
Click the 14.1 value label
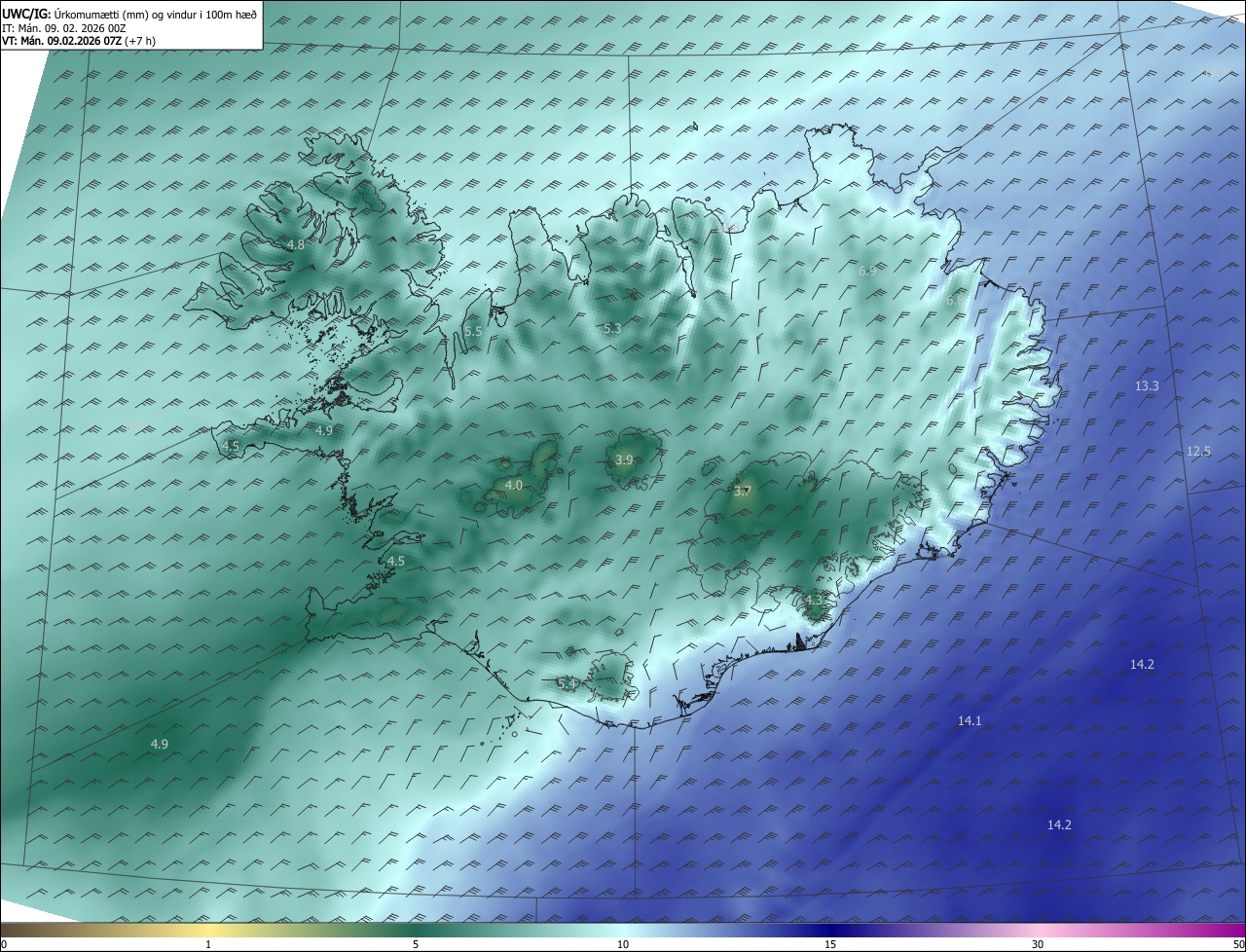click(x=970, y=721)
